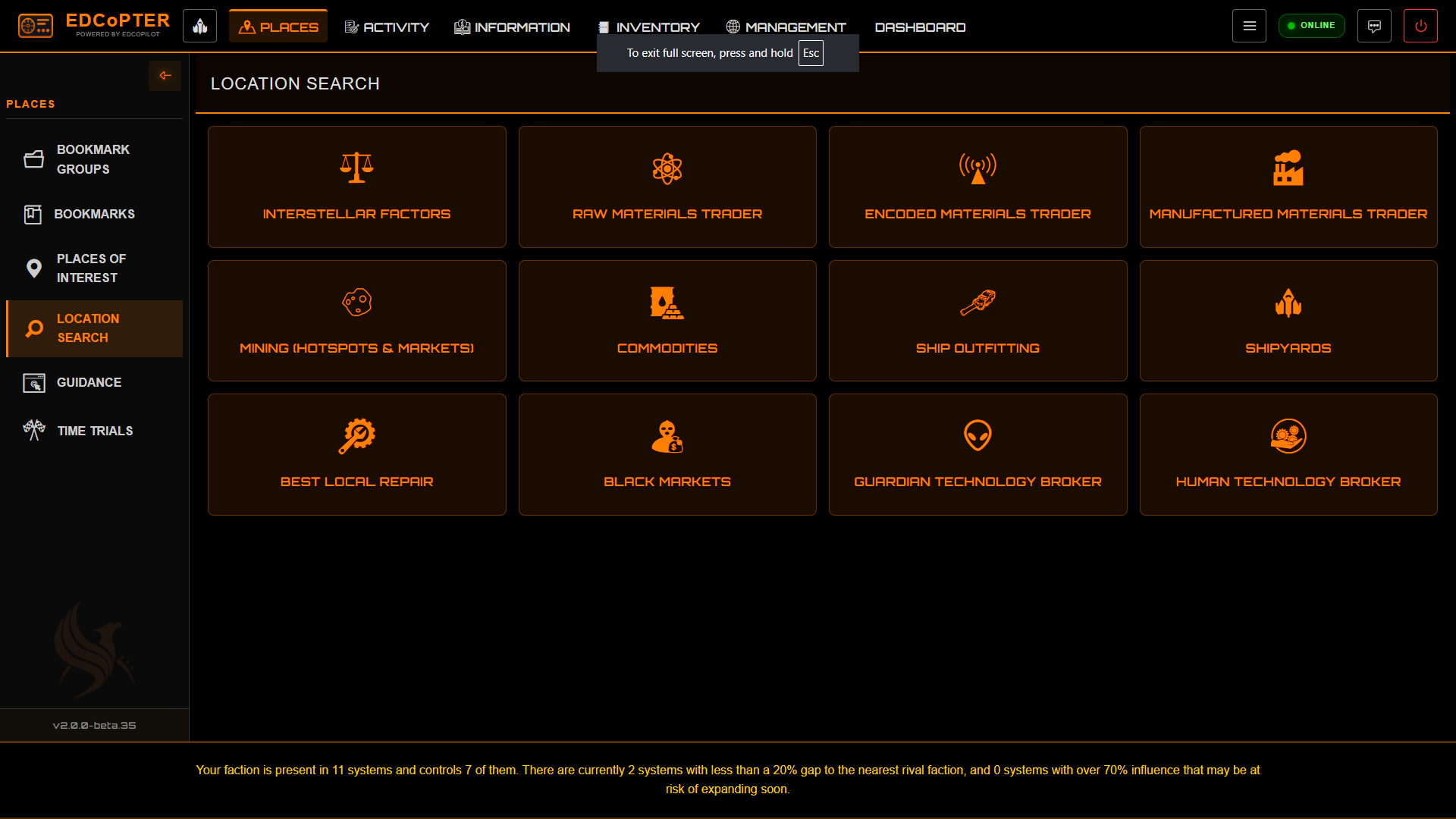This screenshot has width=1456, height=819.
Task: Go to the Dashboard tab
Action: tap(920, 27)
